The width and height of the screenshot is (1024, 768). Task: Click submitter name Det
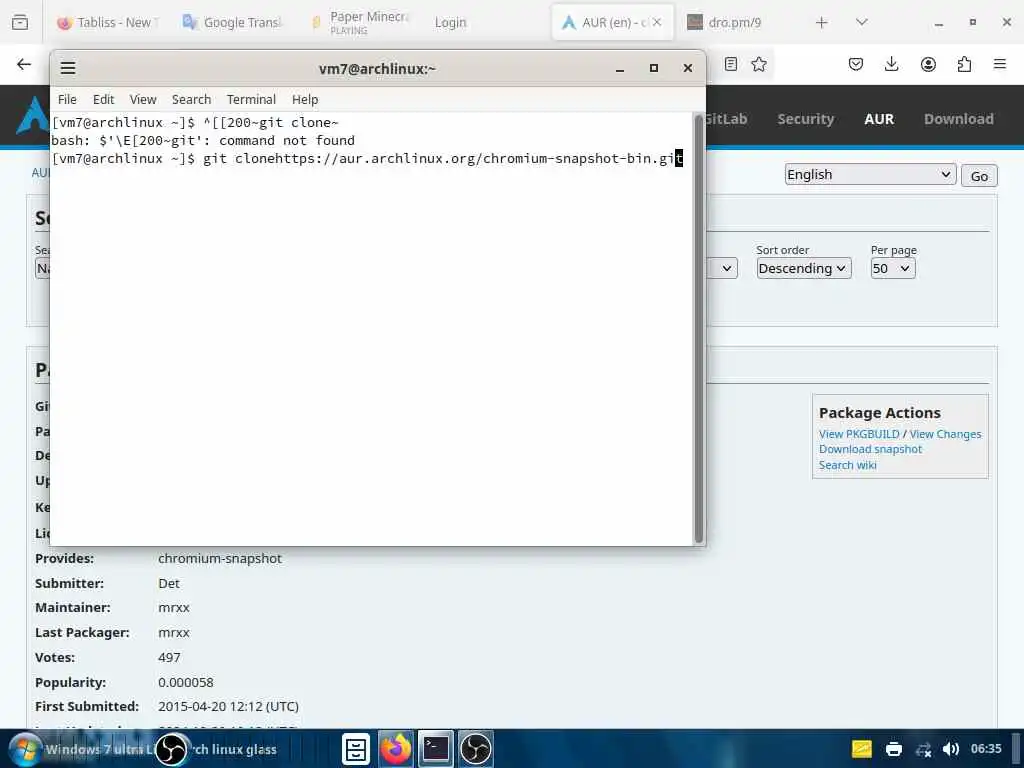[x=168, y=583]
